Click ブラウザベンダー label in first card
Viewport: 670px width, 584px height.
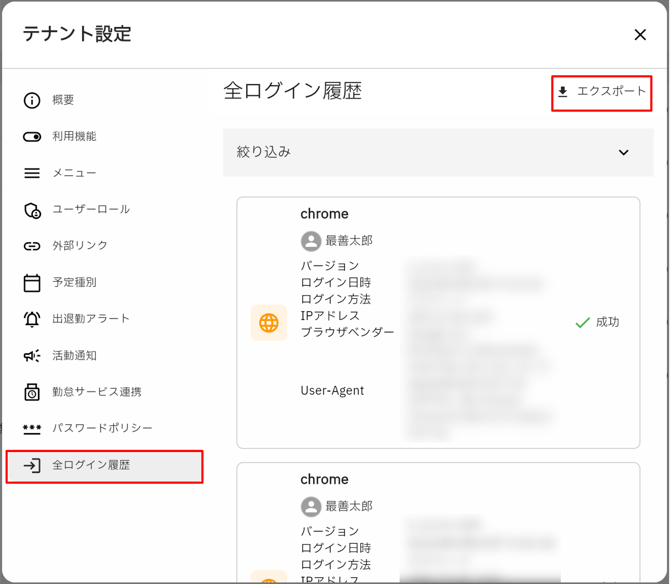[x=347, y=332]
